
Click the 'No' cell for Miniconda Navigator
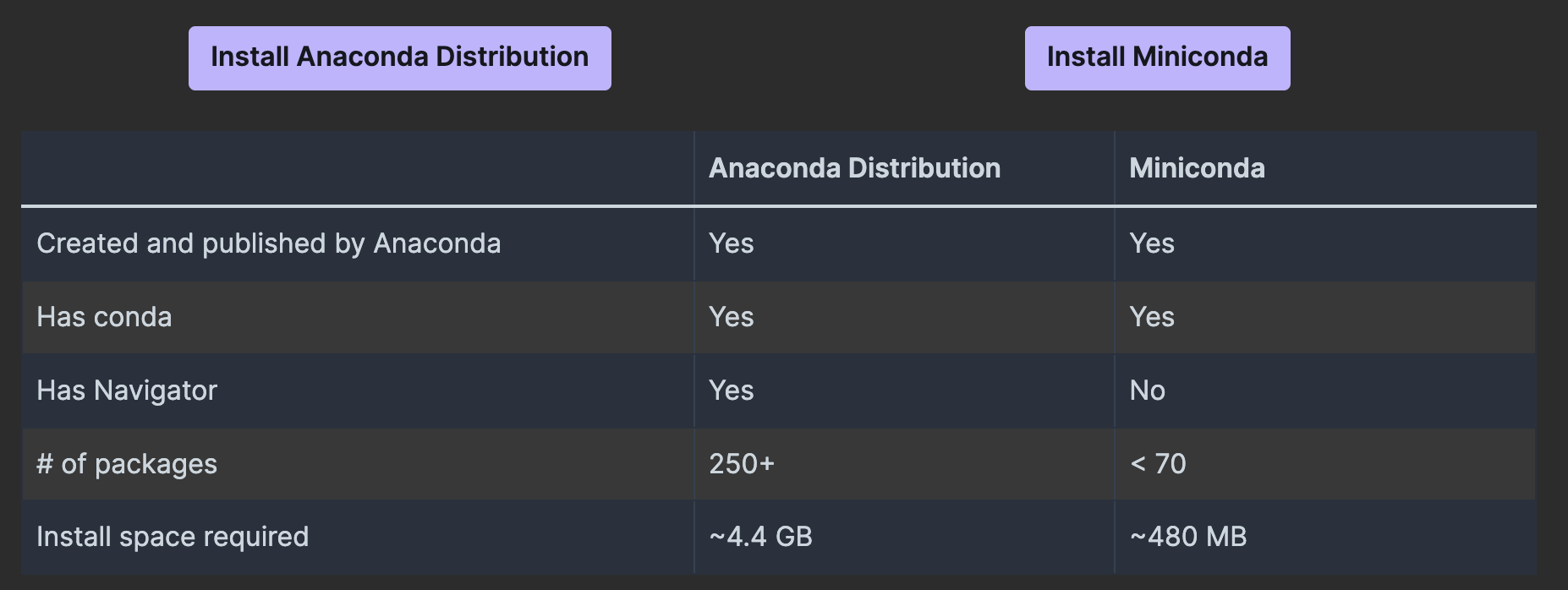[x=1147, y=391]
